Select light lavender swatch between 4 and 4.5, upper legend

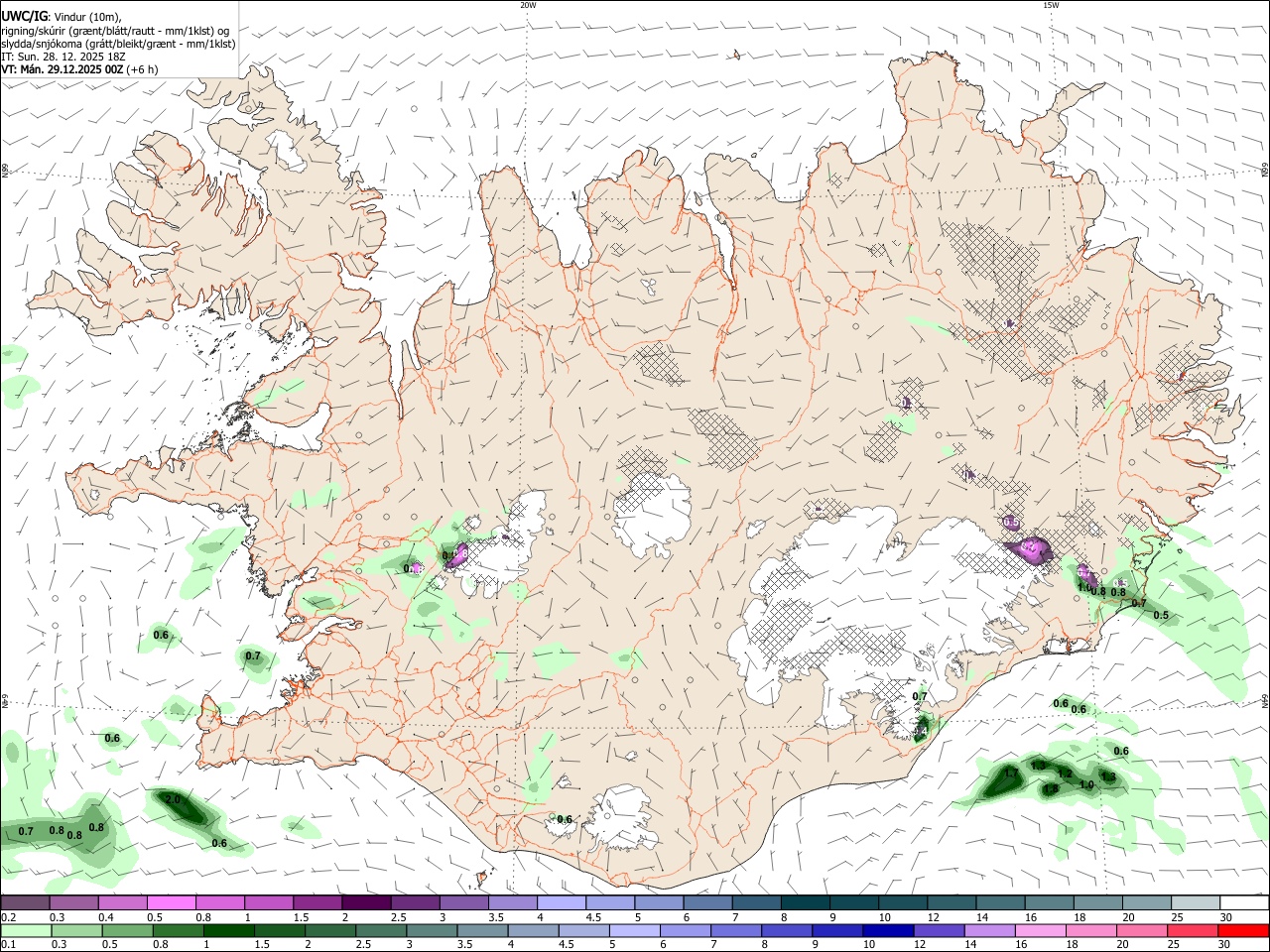point(561,902)
